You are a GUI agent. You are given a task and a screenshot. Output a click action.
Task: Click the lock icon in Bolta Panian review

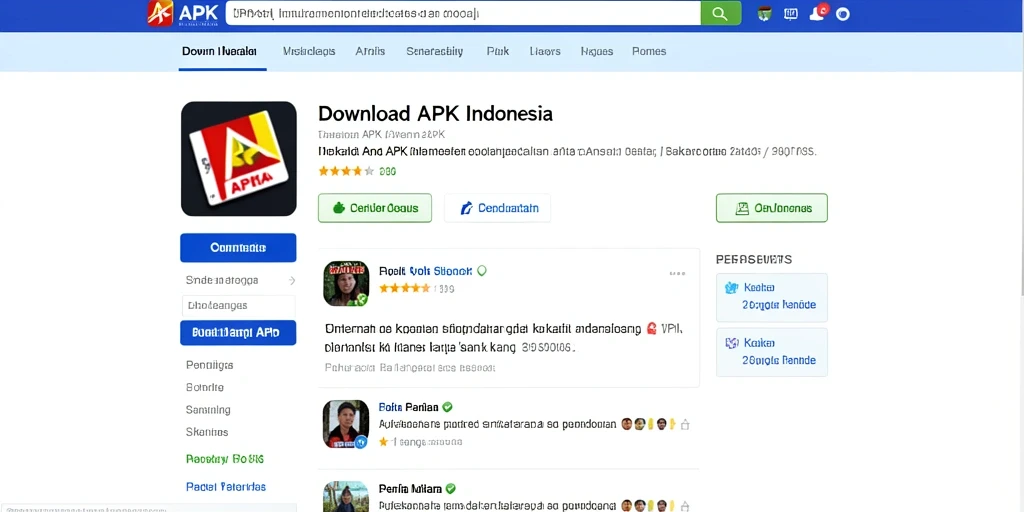tap(684, 424)
